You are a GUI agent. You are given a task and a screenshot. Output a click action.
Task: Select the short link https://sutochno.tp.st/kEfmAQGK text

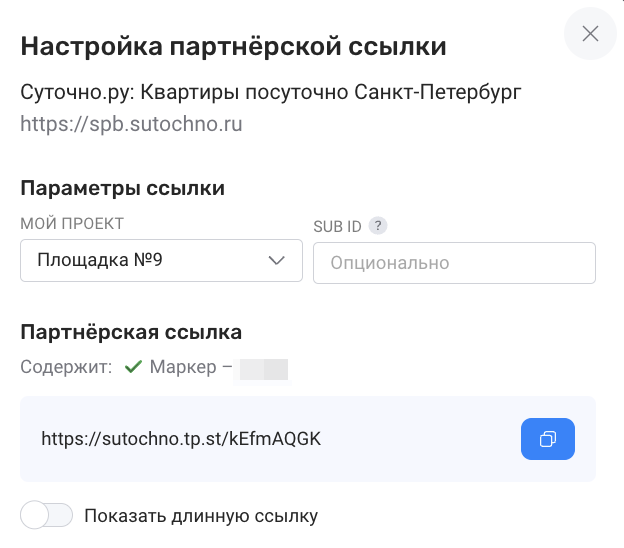181,439
